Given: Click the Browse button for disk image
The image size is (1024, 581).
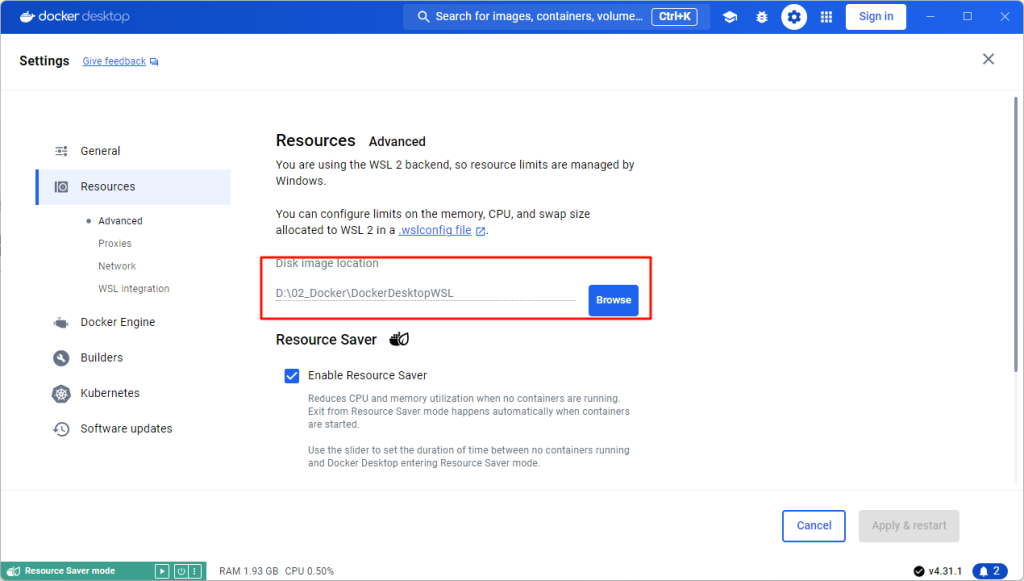Looking at the screenshot, I should tap(613, 300).
